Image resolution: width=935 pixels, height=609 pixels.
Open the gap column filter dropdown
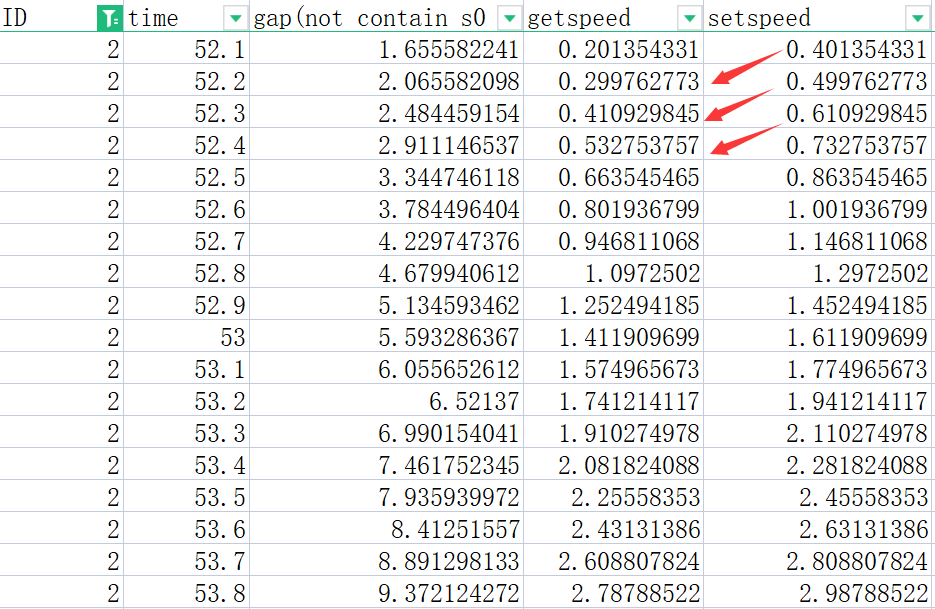click(x=510, y=18)
